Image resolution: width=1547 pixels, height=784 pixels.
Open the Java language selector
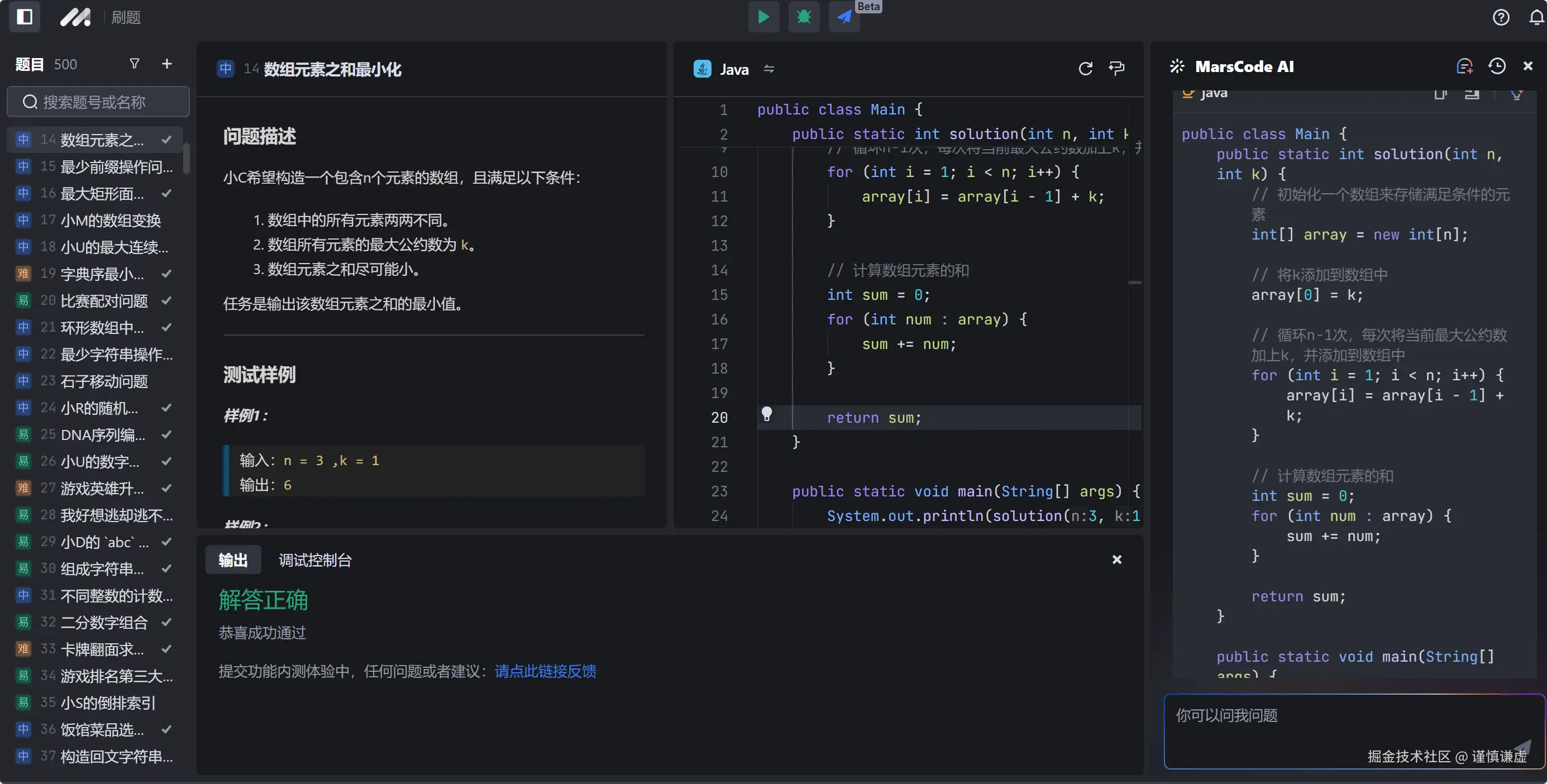734,69
